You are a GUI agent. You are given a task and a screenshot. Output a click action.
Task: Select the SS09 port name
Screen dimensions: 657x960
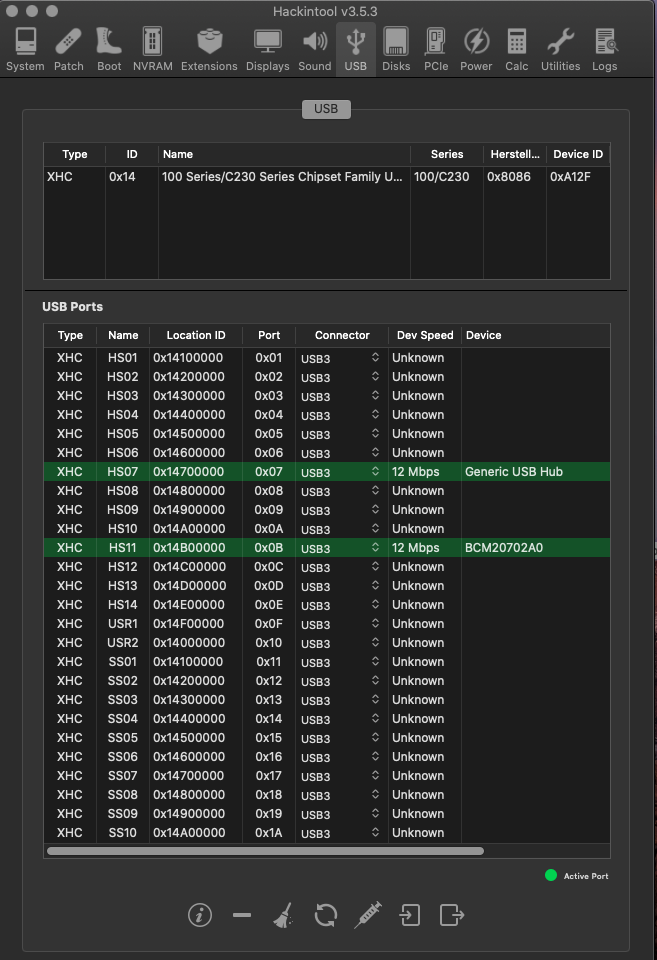[x=122, y=813]
